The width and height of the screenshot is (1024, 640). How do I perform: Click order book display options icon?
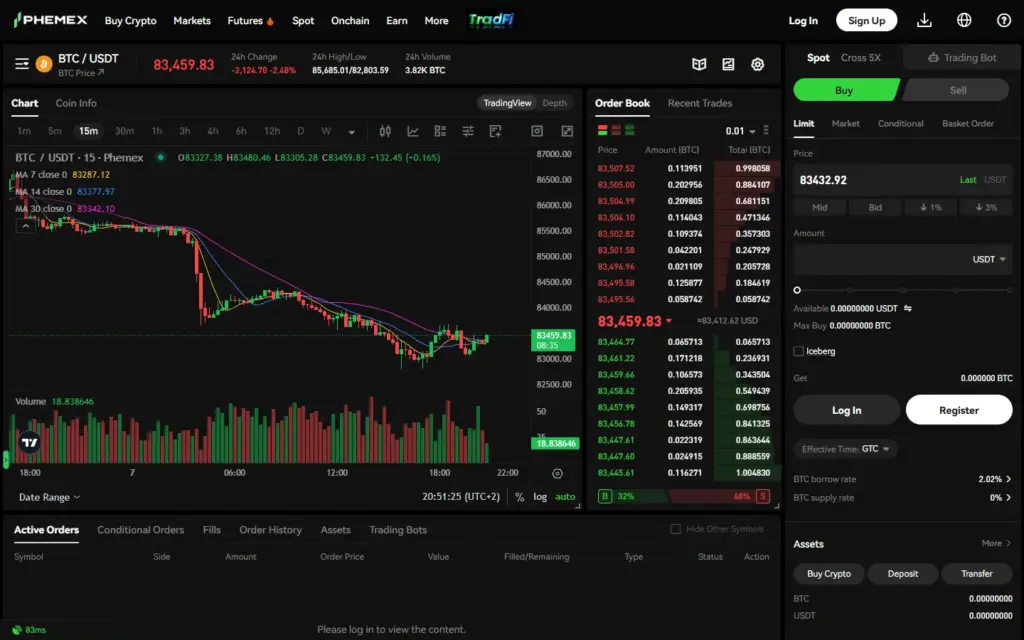[766, 131]
